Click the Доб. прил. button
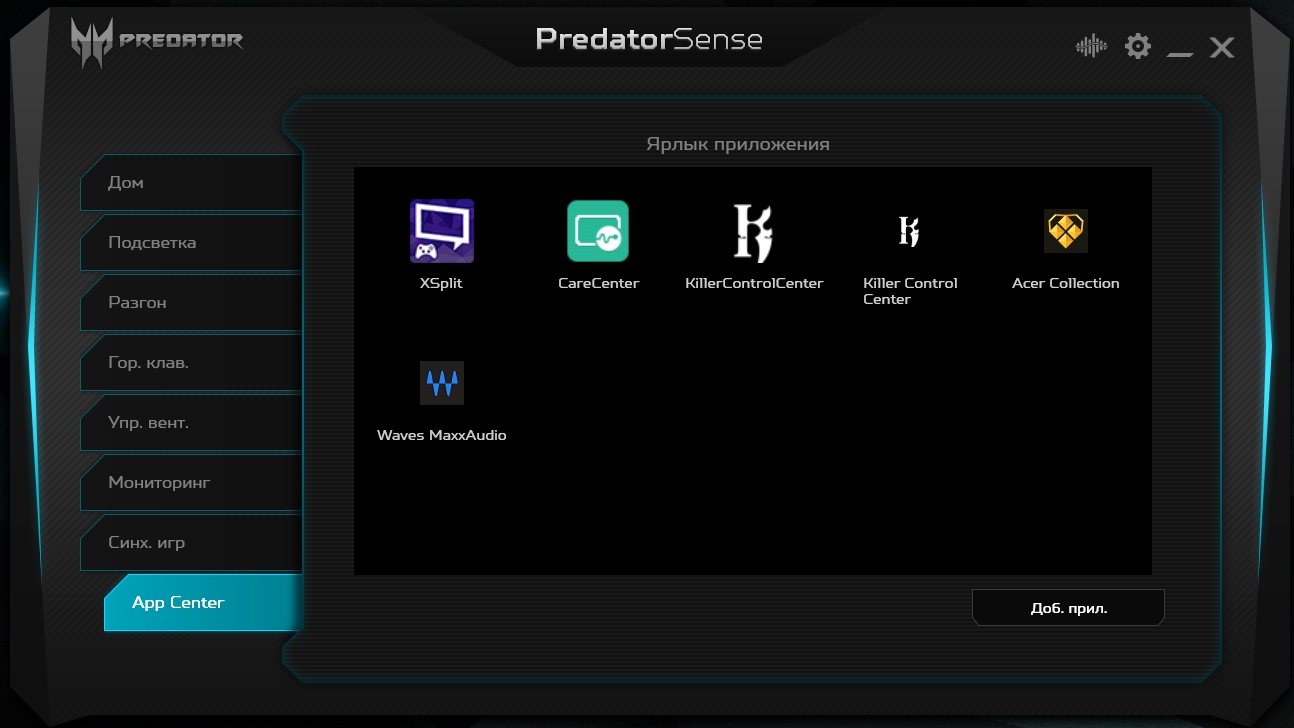 1068,608
